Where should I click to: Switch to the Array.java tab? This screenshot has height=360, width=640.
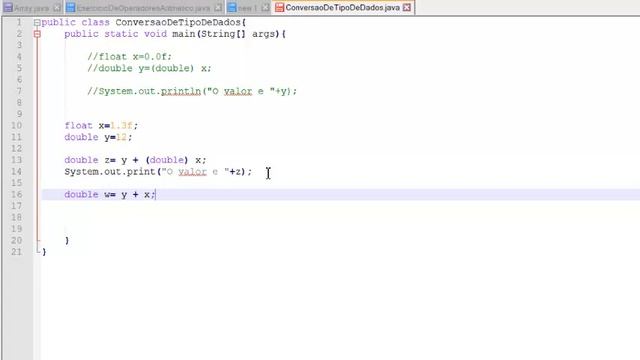pyautogui.click(x=32, y=8)
